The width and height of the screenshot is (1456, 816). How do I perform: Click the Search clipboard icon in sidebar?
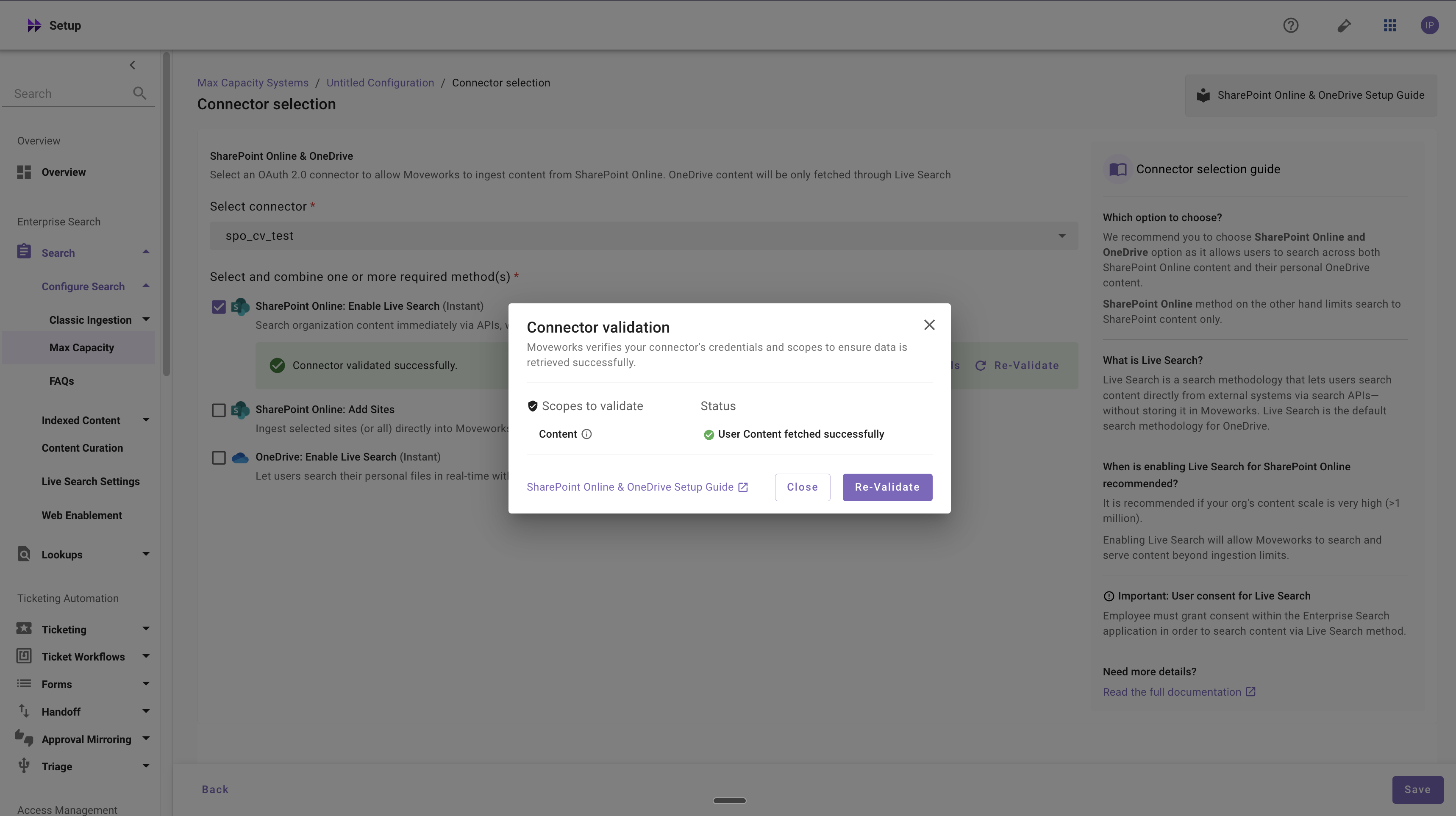[x=24, y=252]
